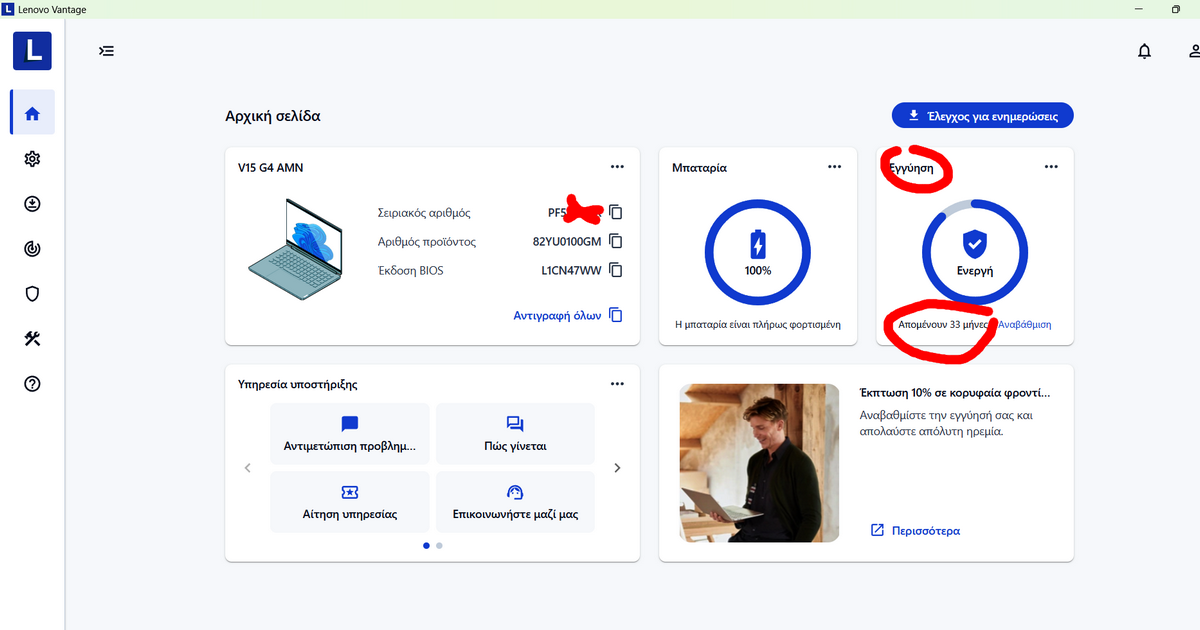This screenshot has height=630, width=1200.
Task: Copy the Αριθμός προϊόντος value
Action: 616,241
